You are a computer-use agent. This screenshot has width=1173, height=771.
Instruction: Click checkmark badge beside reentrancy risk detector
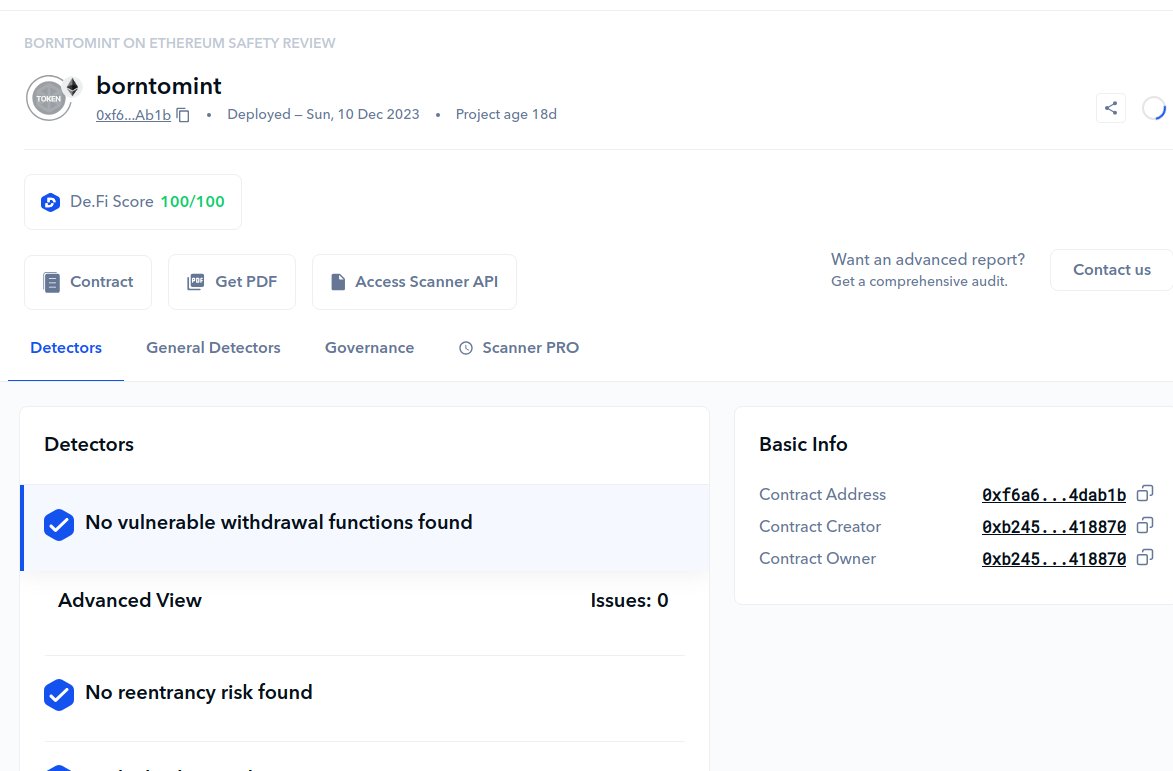click(x=59, y=695)
